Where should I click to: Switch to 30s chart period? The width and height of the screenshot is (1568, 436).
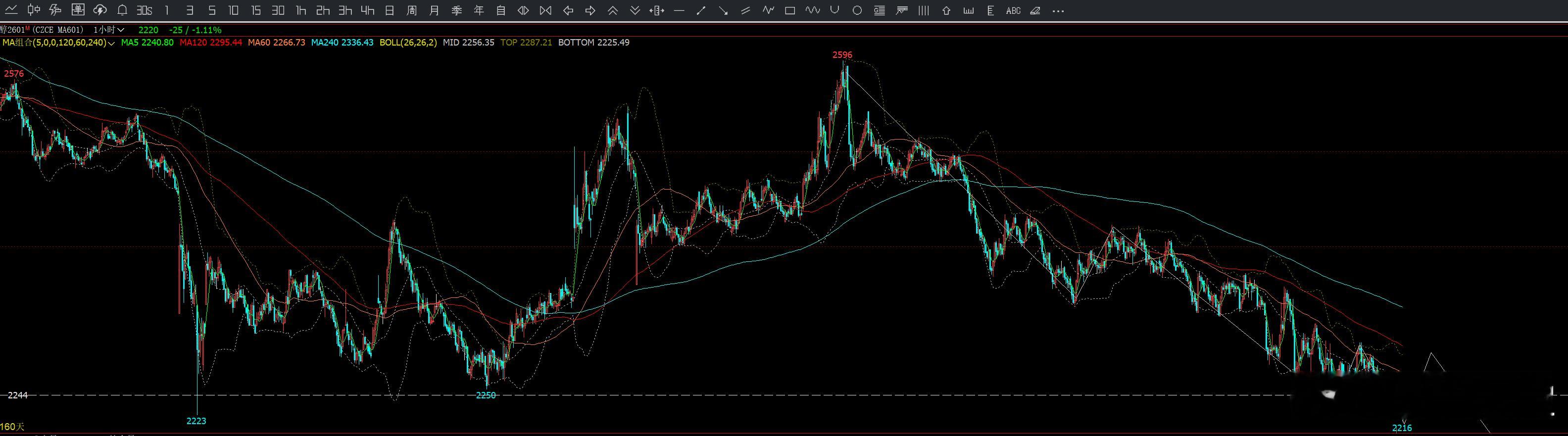[144, 10]
